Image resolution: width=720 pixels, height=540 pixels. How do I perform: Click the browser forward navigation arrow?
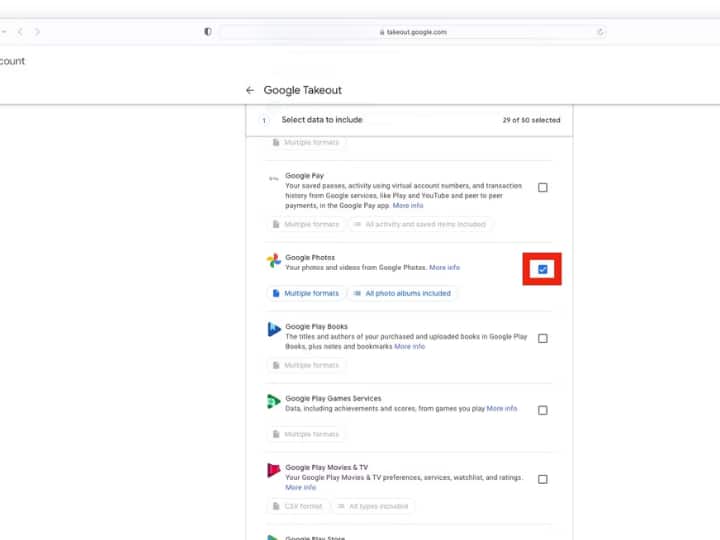[37, 32]
